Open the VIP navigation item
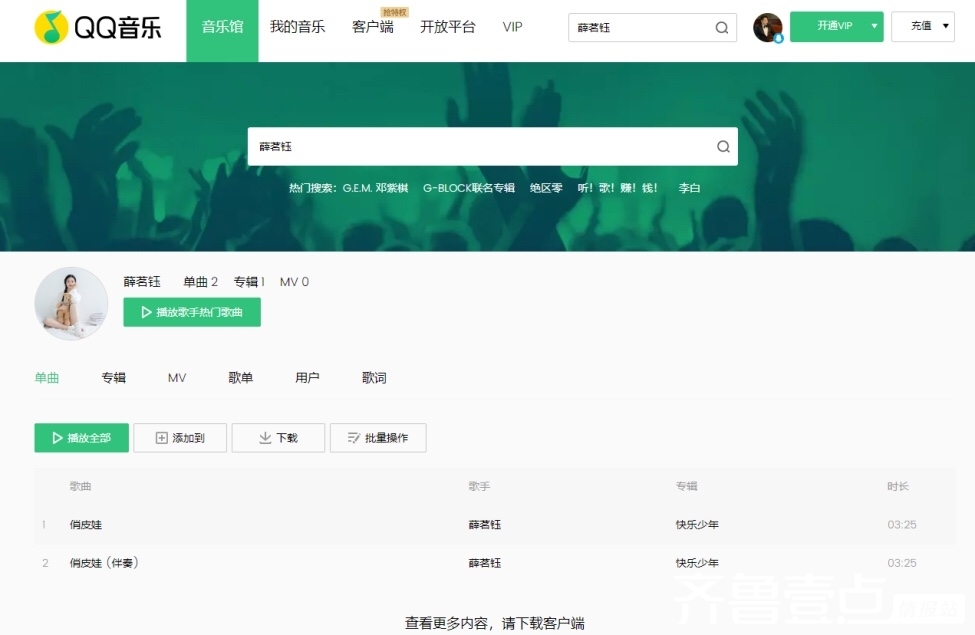975x635 pixels. point(512,27)
